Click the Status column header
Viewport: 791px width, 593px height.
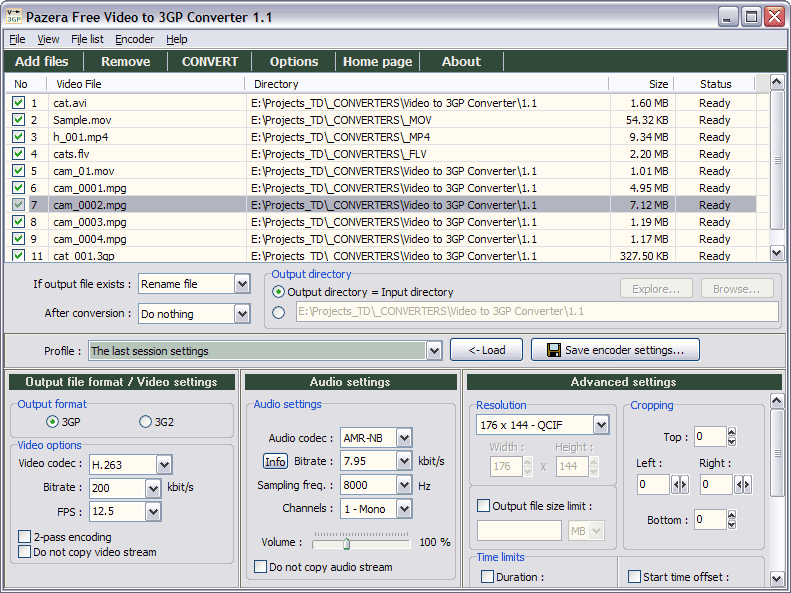click(715, 84)
